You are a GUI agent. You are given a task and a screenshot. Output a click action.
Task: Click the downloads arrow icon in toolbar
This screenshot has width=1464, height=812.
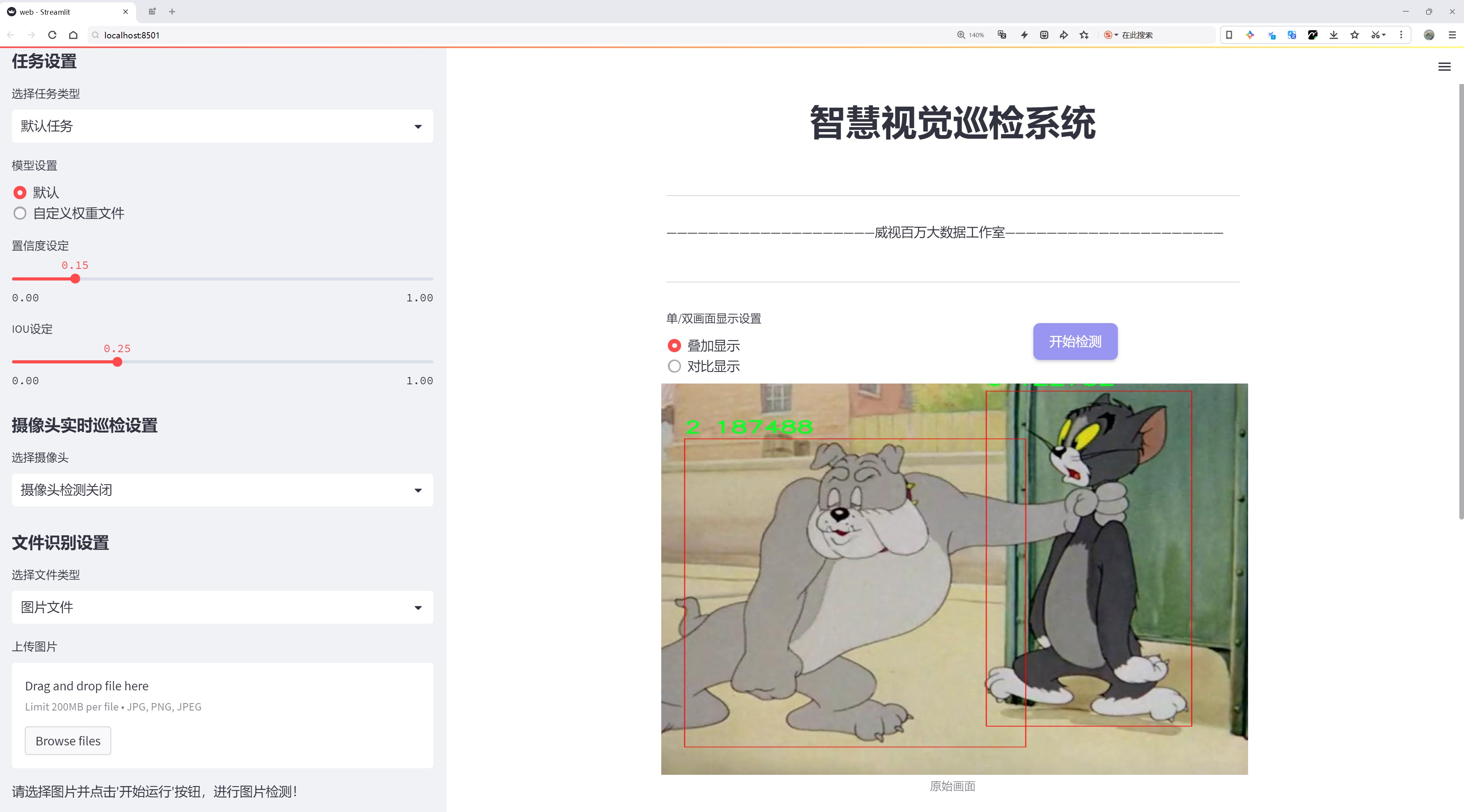[1333, 35]
